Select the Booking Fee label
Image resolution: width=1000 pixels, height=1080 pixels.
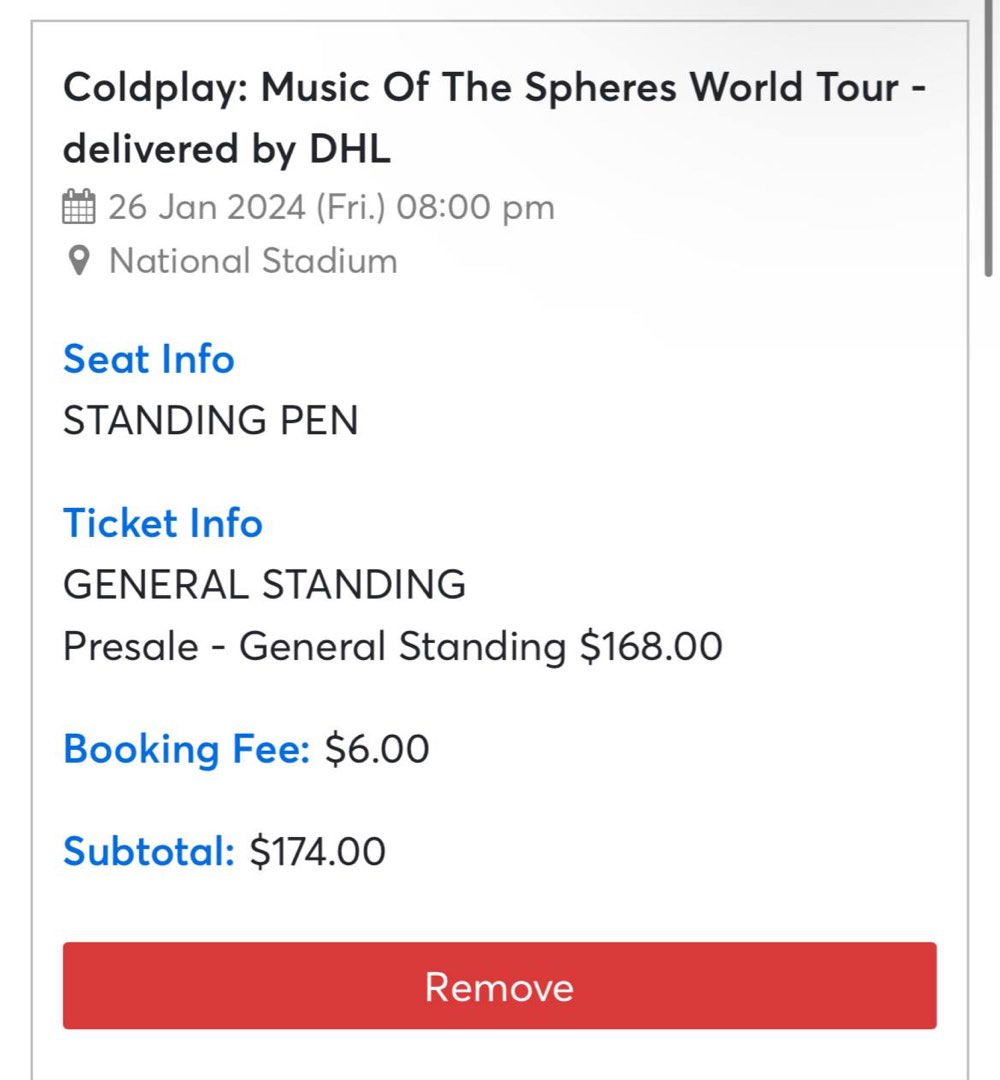pyautogui.click(x=184, y=748)
